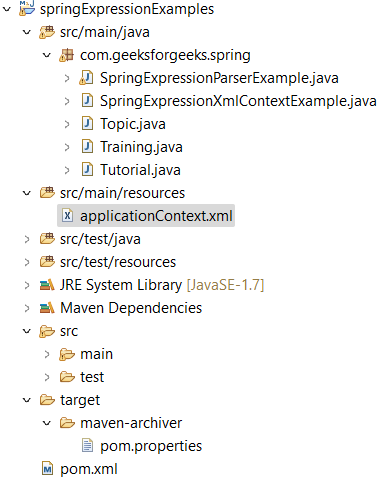
Task: Collapse the src/main/resources folder
Action: click(x=27, y=193)
